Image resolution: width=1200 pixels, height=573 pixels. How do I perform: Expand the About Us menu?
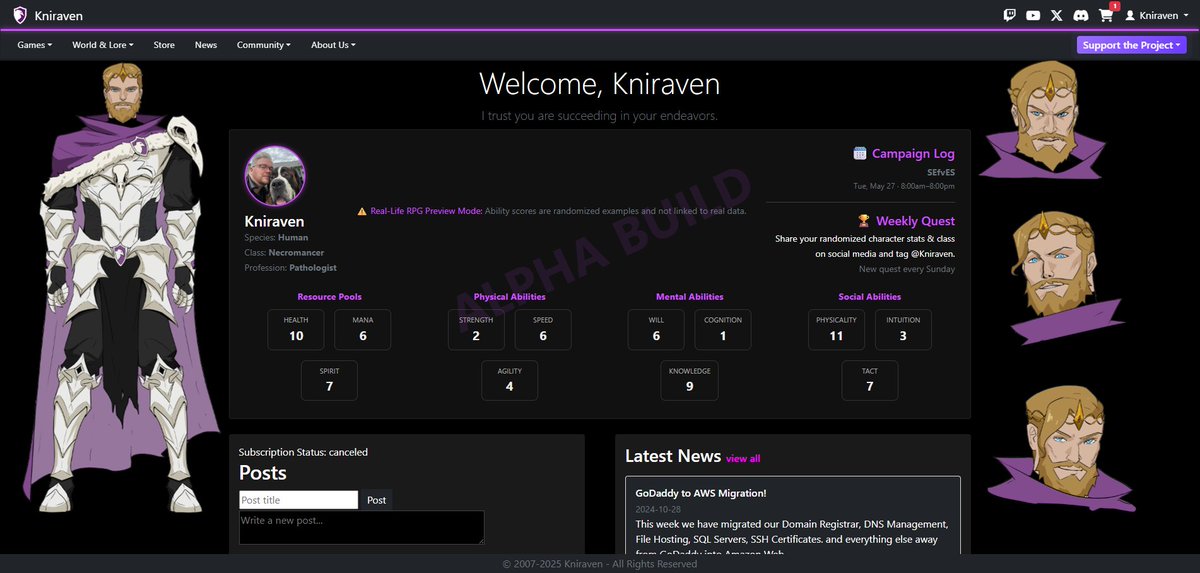click(x=333, y=45)
